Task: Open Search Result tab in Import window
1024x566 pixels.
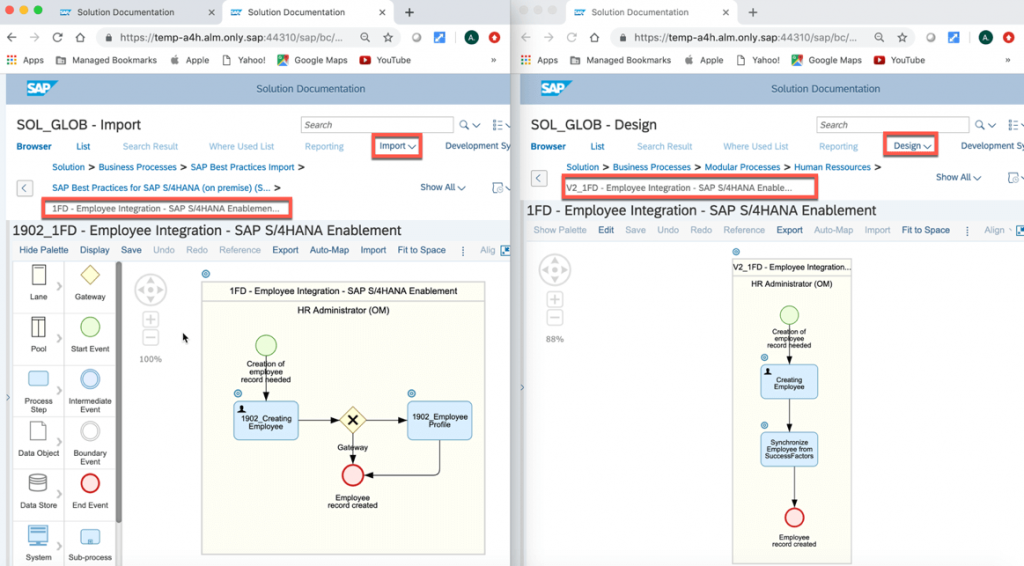Action: pyautogui.click(x=150, y=146)
